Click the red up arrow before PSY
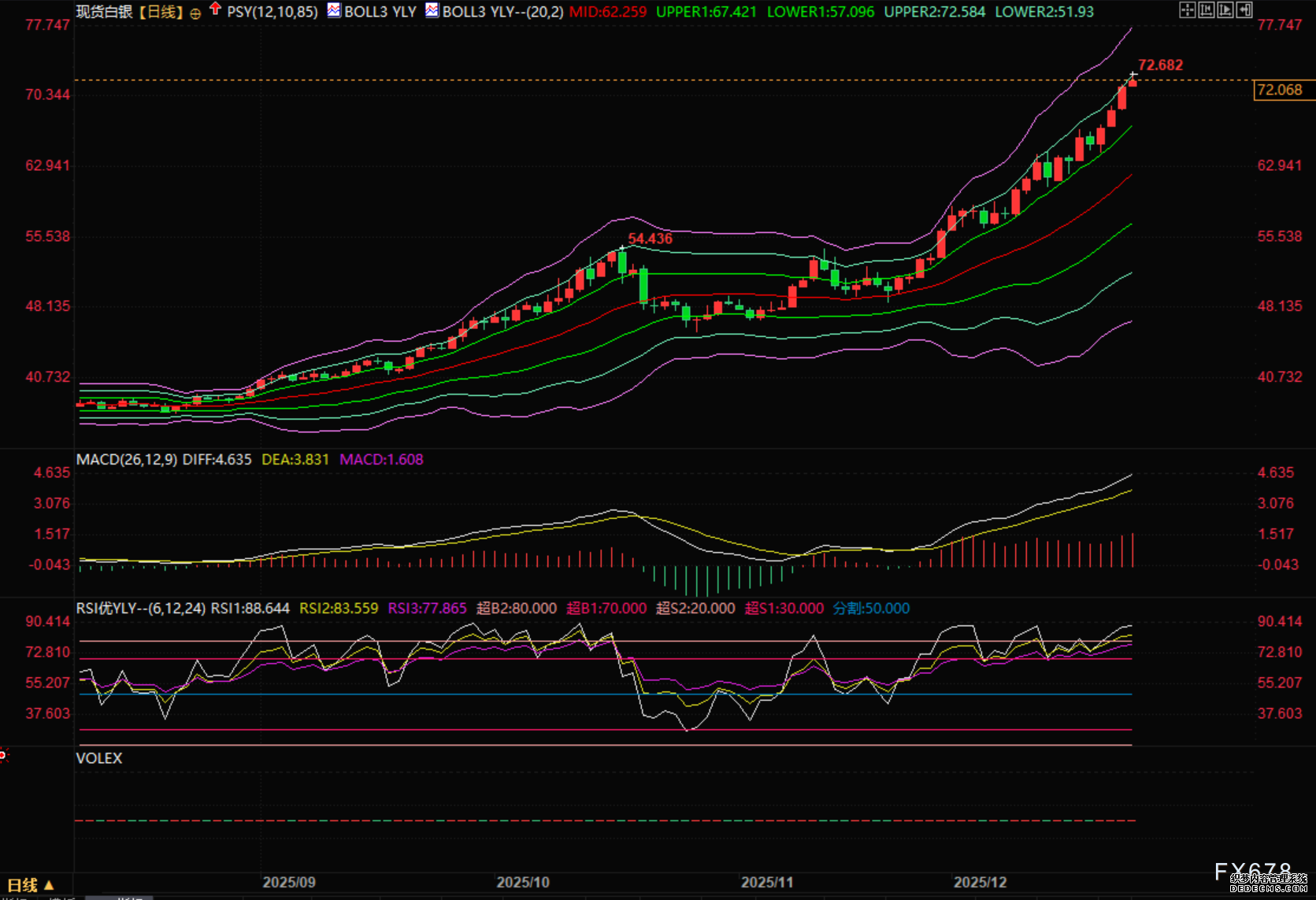 215,9
